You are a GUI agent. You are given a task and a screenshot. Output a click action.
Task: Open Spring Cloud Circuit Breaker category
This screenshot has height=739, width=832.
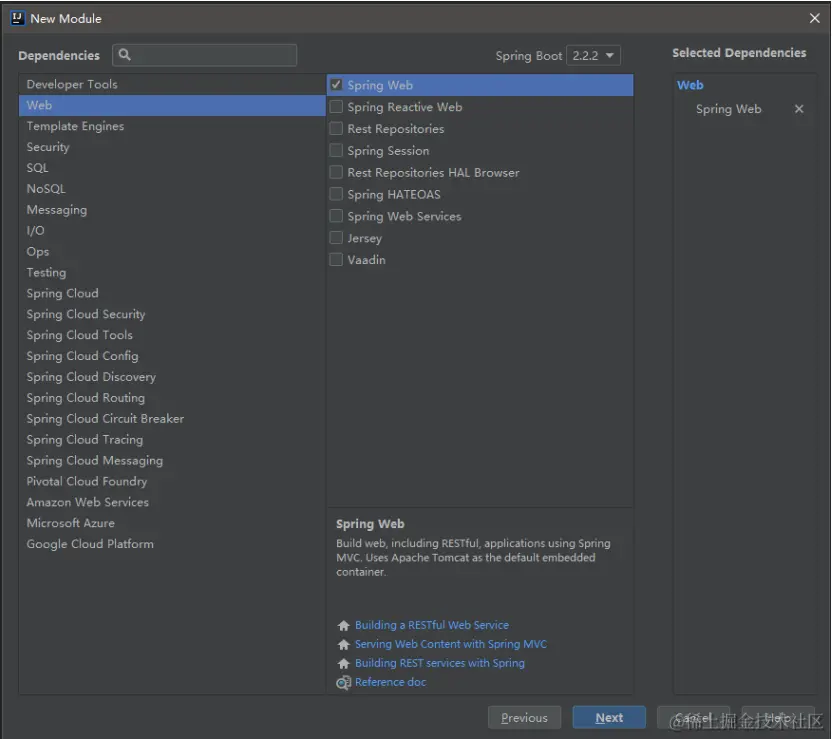click(172, 419)
